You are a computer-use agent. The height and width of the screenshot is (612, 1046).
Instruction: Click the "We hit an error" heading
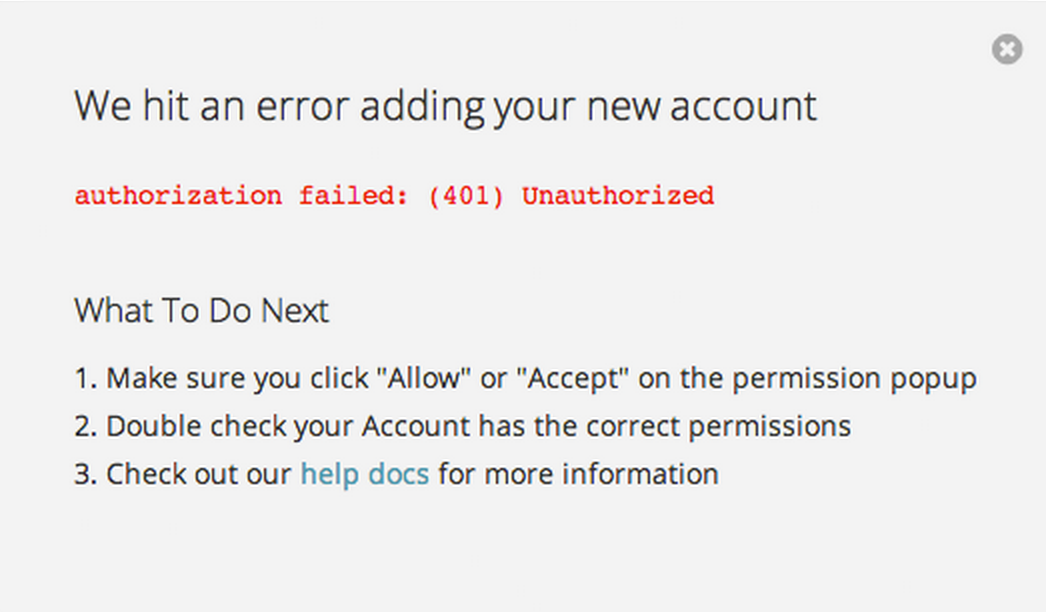click(x=445, y=107)
